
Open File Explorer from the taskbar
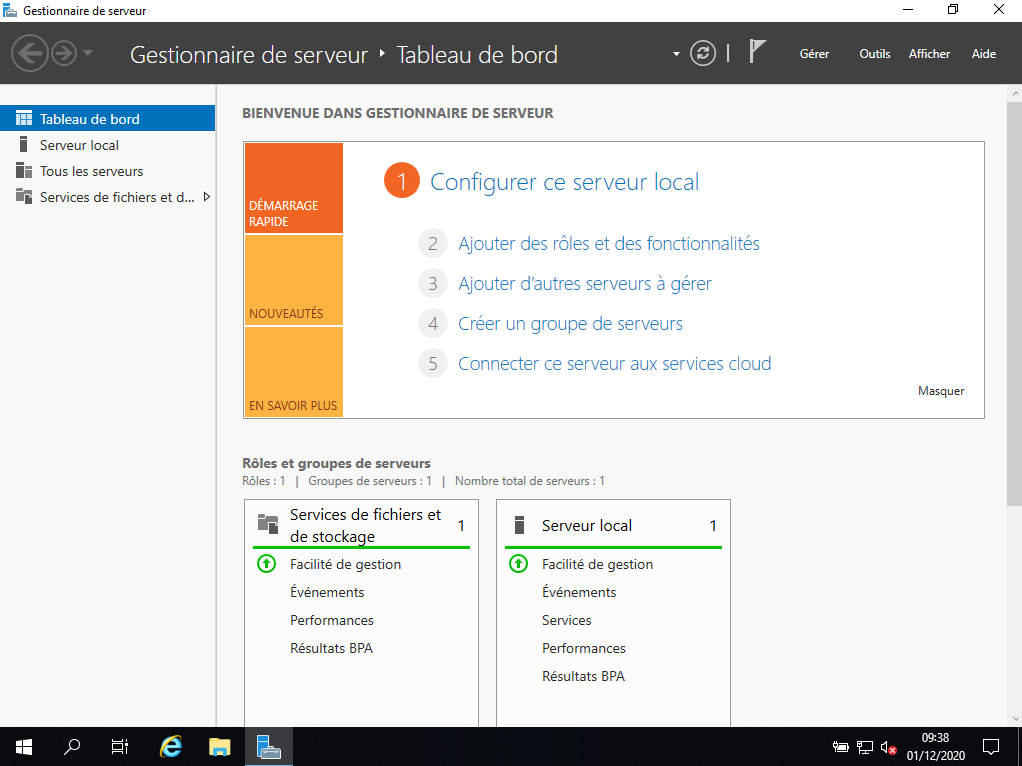[220, 746]
